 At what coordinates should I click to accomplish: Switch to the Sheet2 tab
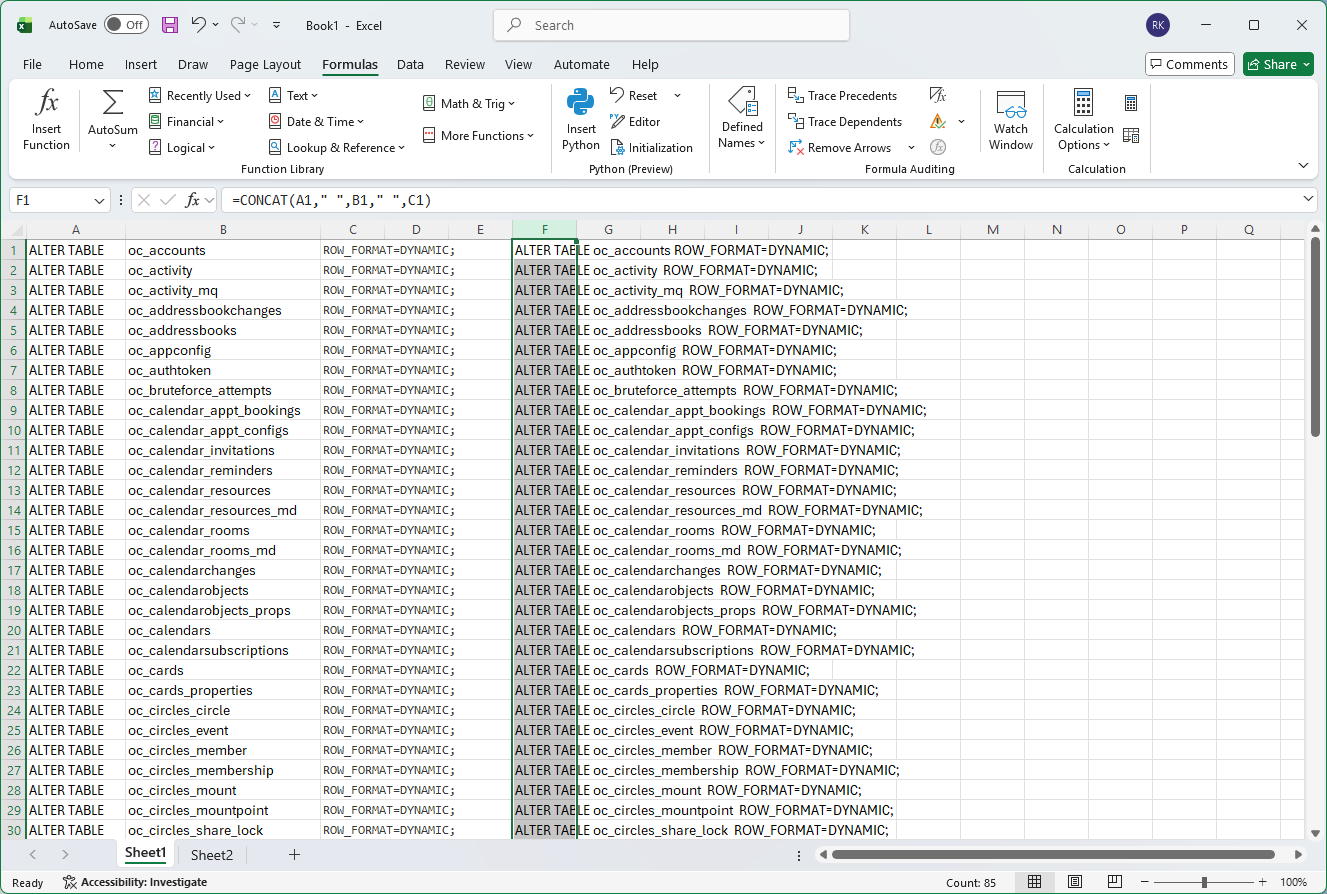click(212, 855)
